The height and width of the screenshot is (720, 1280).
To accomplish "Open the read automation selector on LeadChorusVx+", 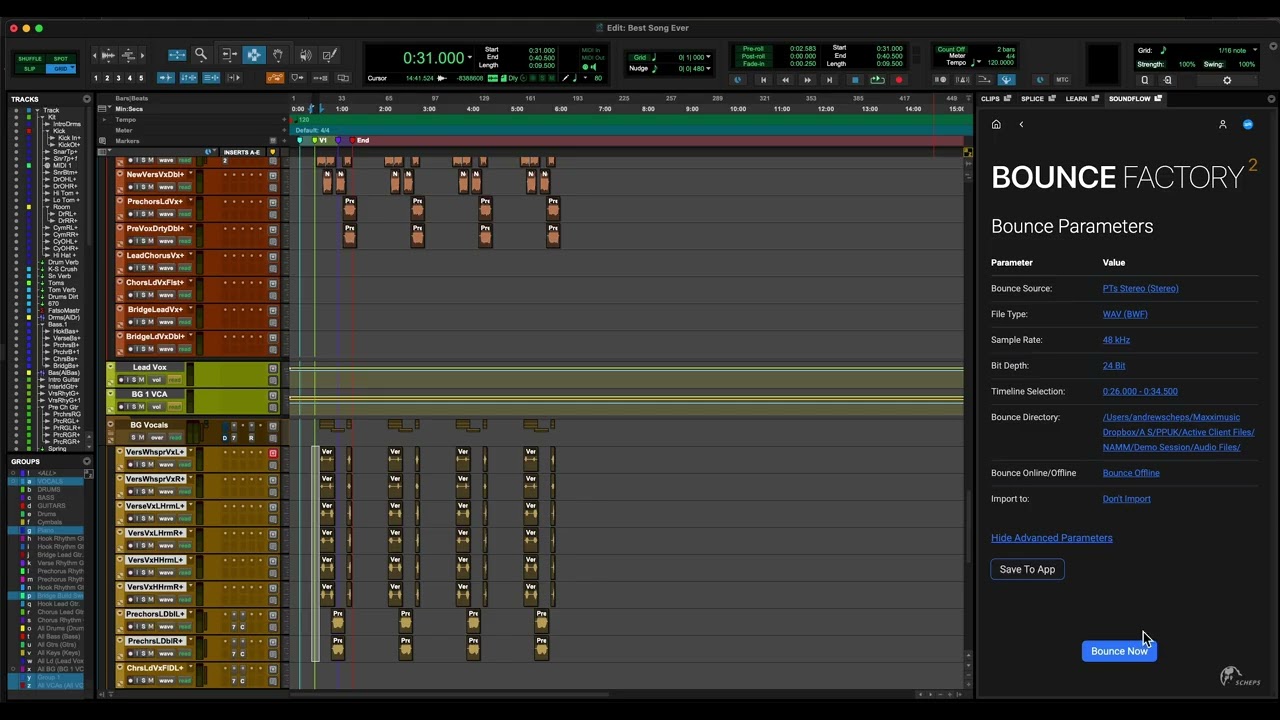I will click(184, 268).
